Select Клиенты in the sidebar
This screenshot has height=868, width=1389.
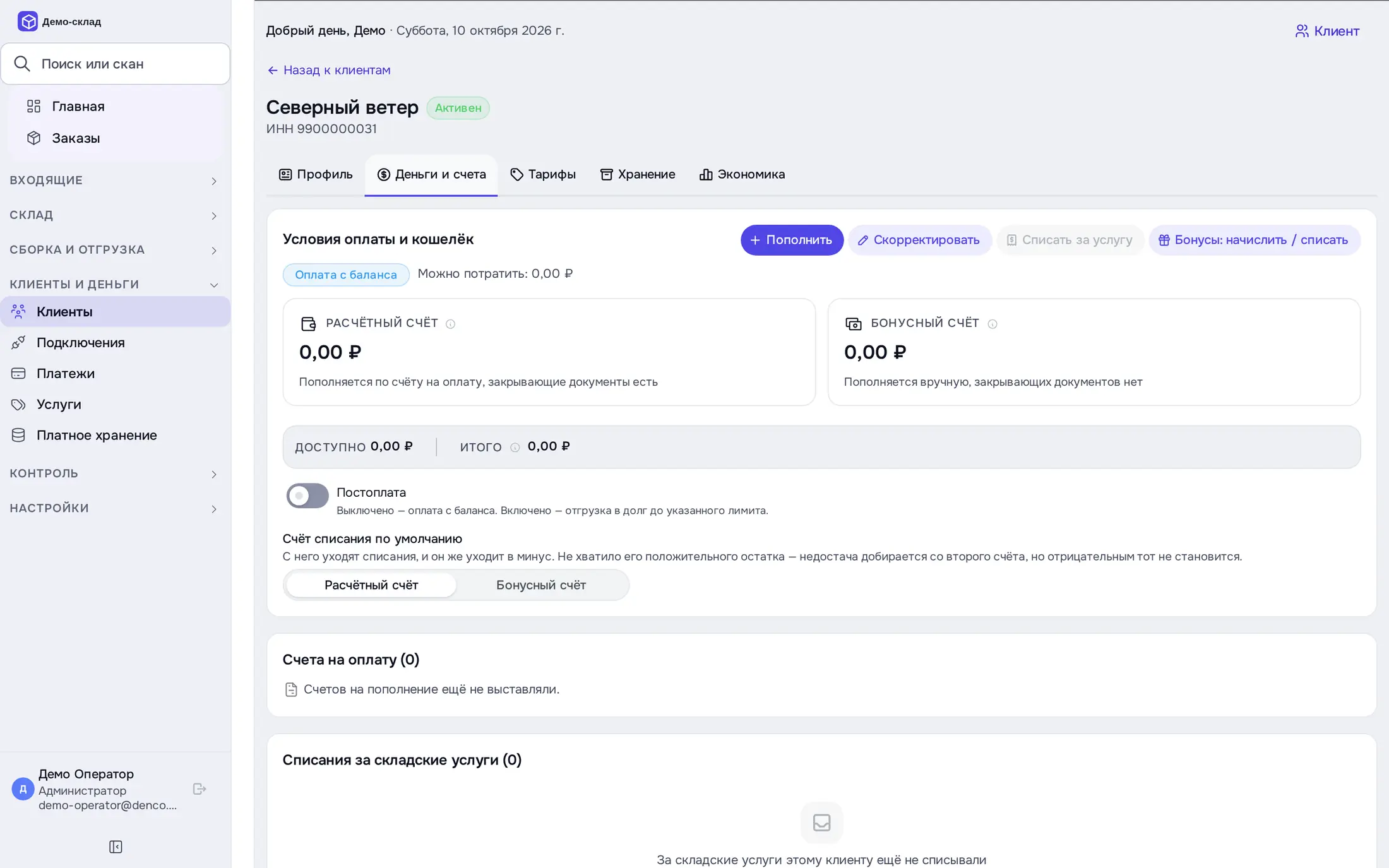click(115, 311)
